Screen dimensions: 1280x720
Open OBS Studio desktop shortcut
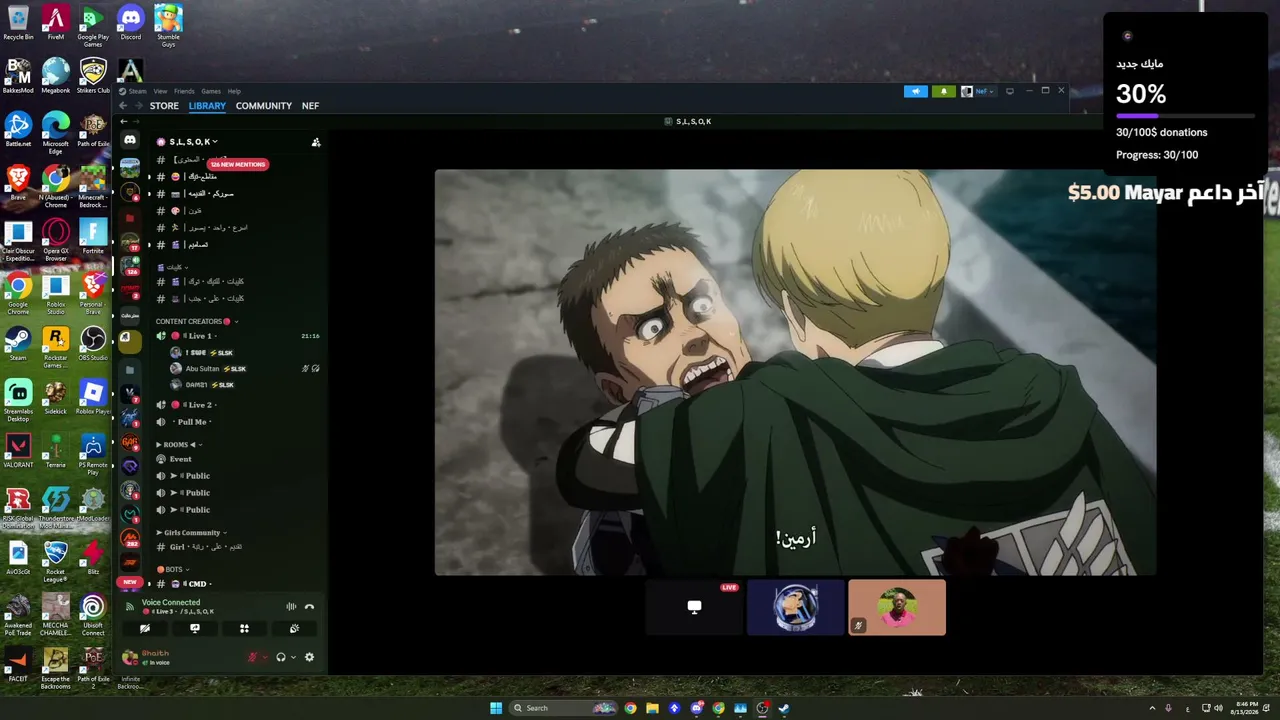coord(93,344)
